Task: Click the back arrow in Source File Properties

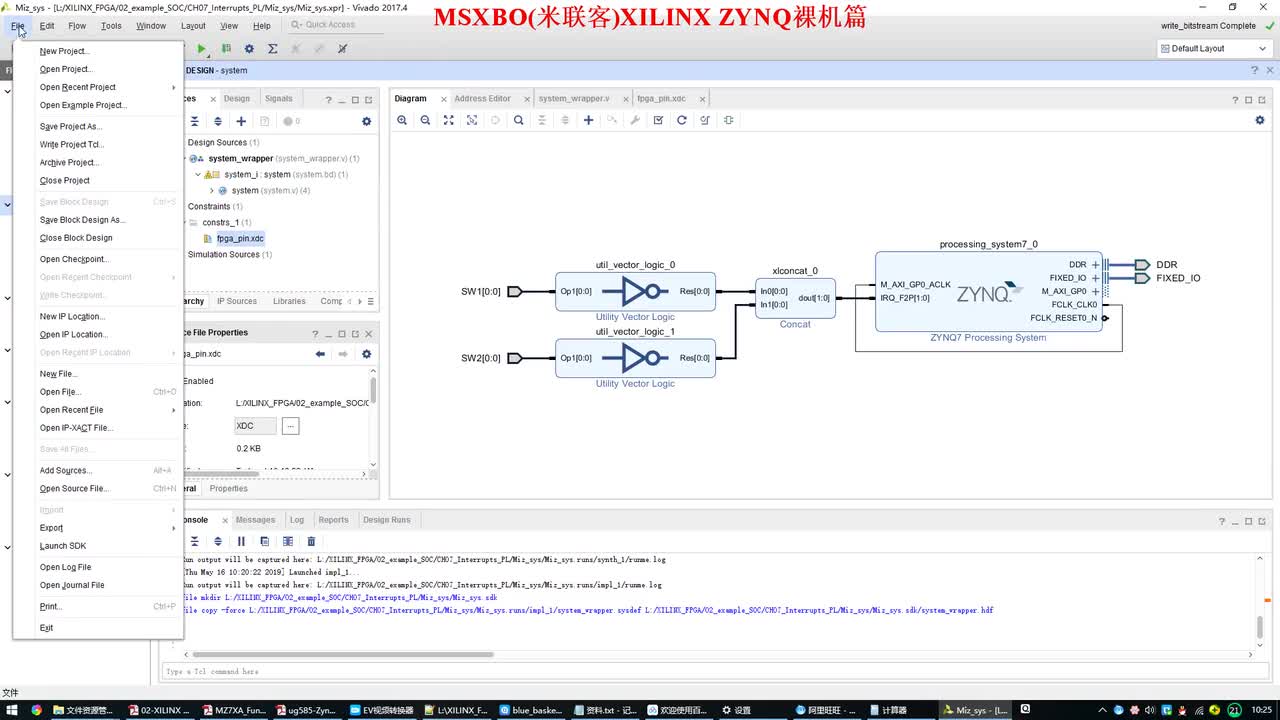Action: (x=320, y=354)
